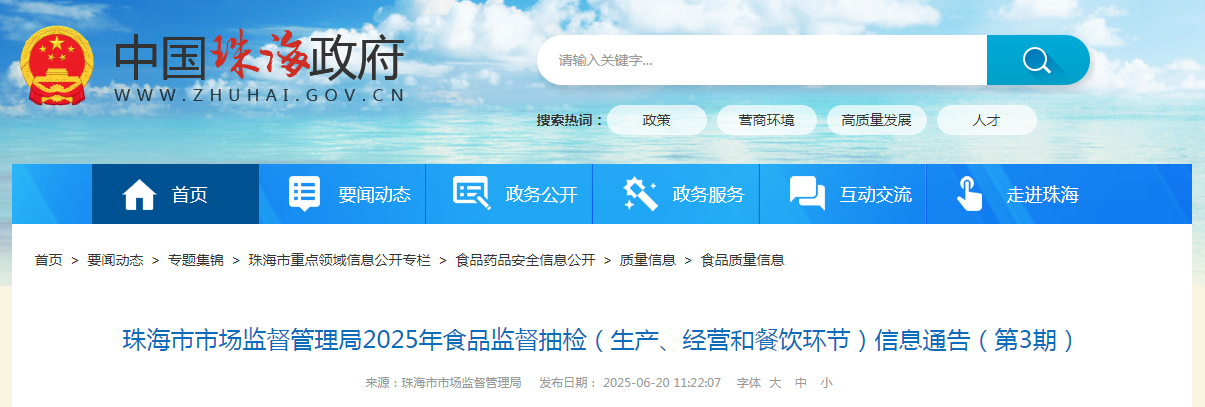This screenshot has width=1205, height=407.
Task: Select the 政策 hot search tag
Action: coord(657,120)
